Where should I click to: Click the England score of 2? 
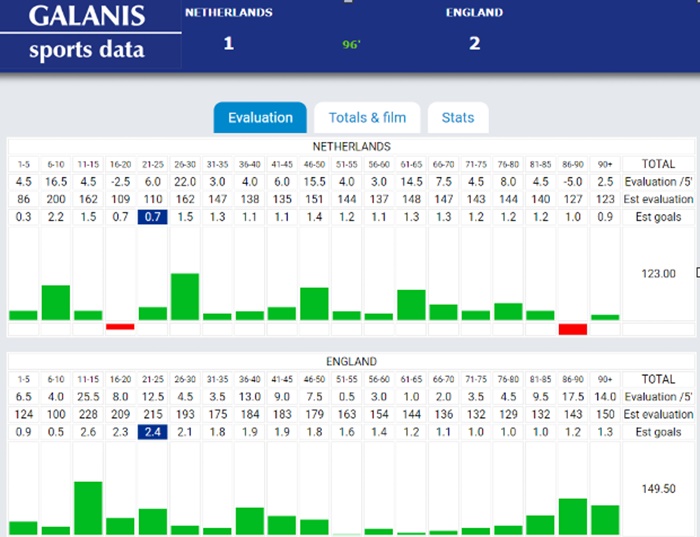pyautogui.click(x=474, y=43)
